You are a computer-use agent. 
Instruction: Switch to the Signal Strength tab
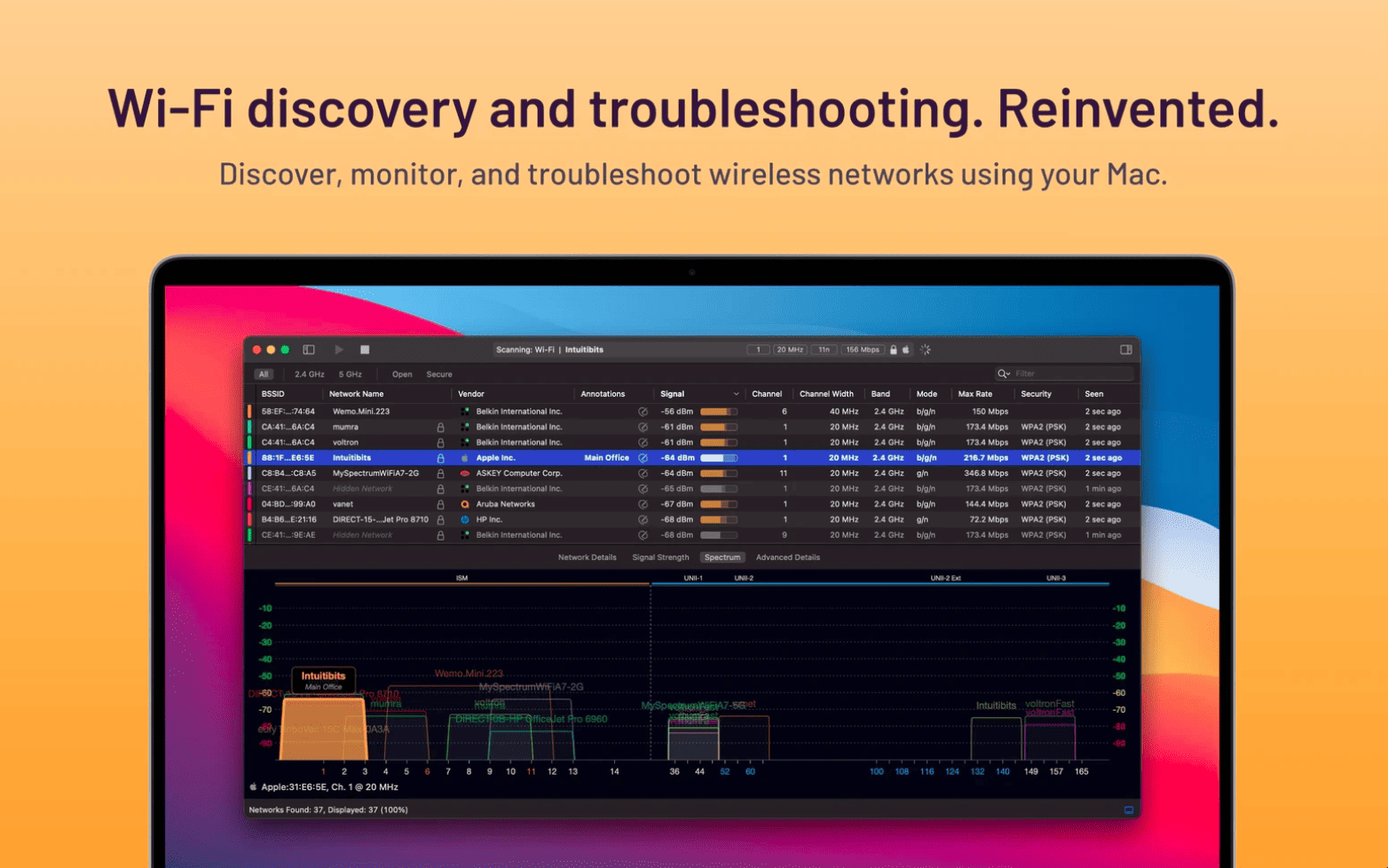click(x=660, y=557)
